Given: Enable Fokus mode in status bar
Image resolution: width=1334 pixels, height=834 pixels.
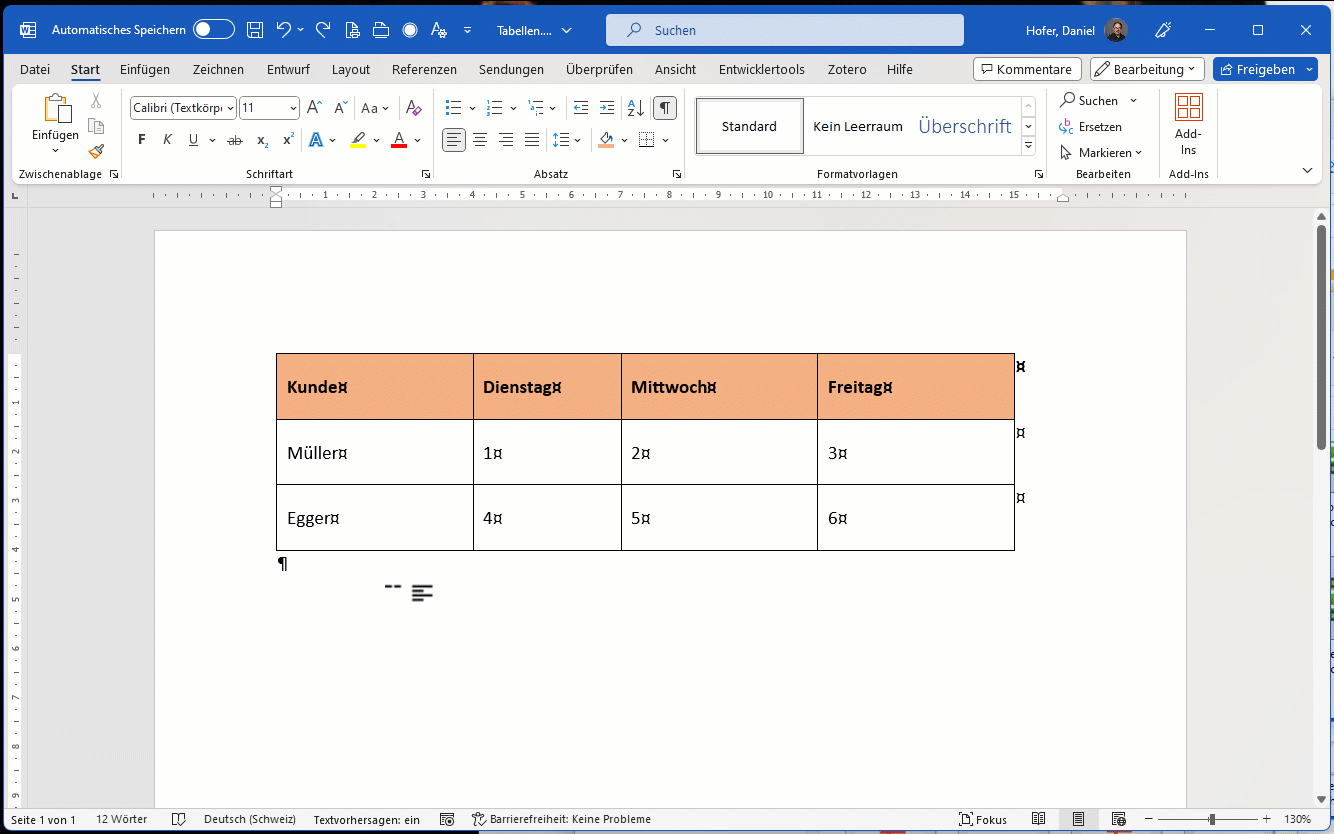Looking at the screenshot, I should point(983,819).
